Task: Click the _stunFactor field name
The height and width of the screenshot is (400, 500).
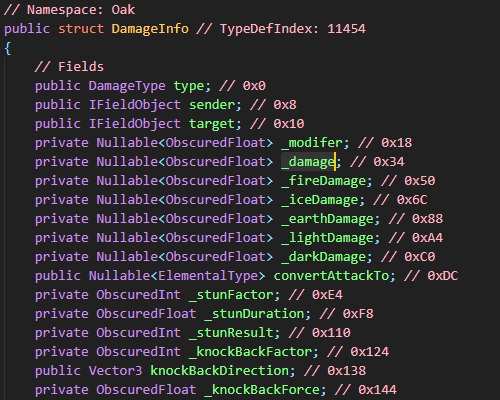Action: [231, 295]
